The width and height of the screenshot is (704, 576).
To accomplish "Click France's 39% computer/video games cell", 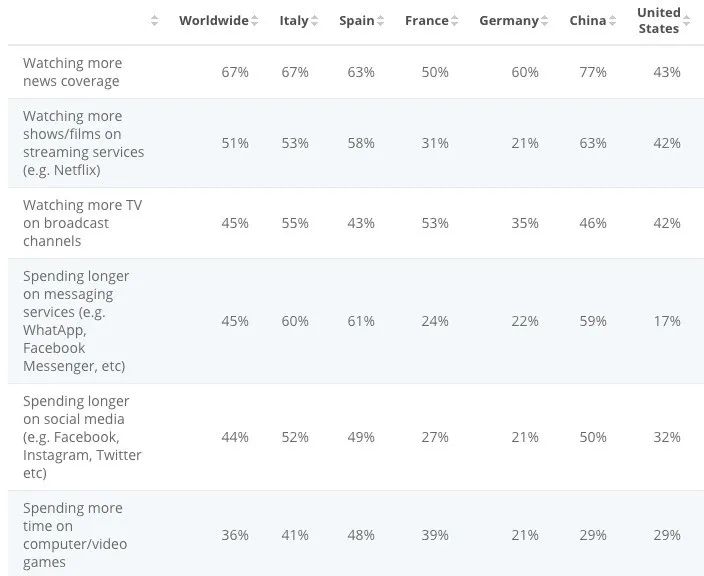I will (435, 535).
